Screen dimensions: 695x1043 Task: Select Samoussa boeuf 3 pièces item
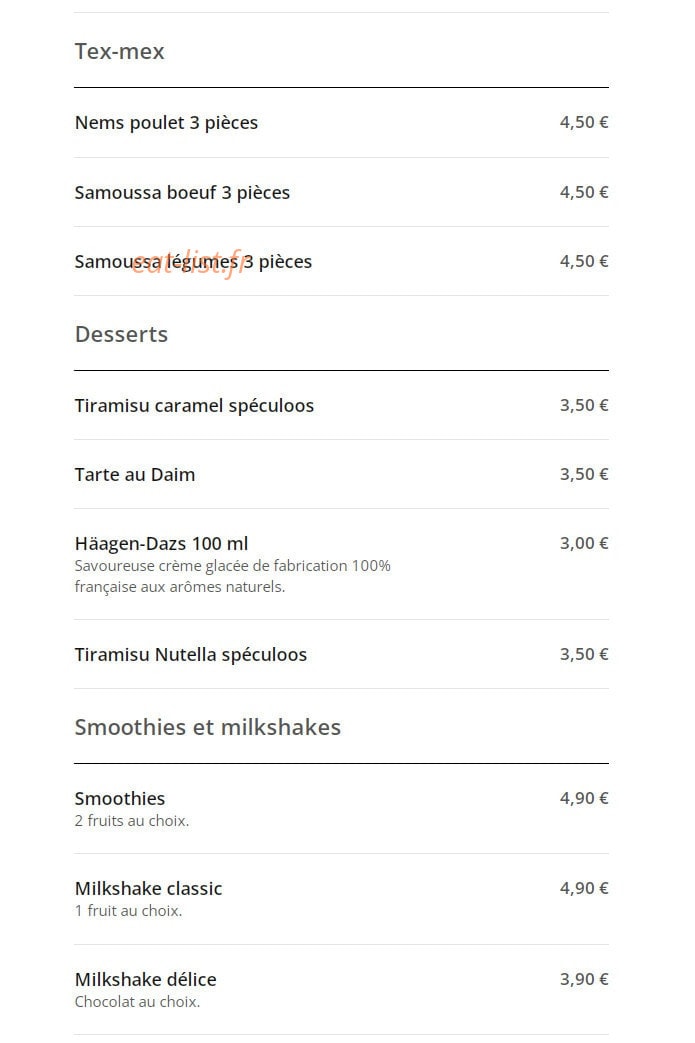341,192
